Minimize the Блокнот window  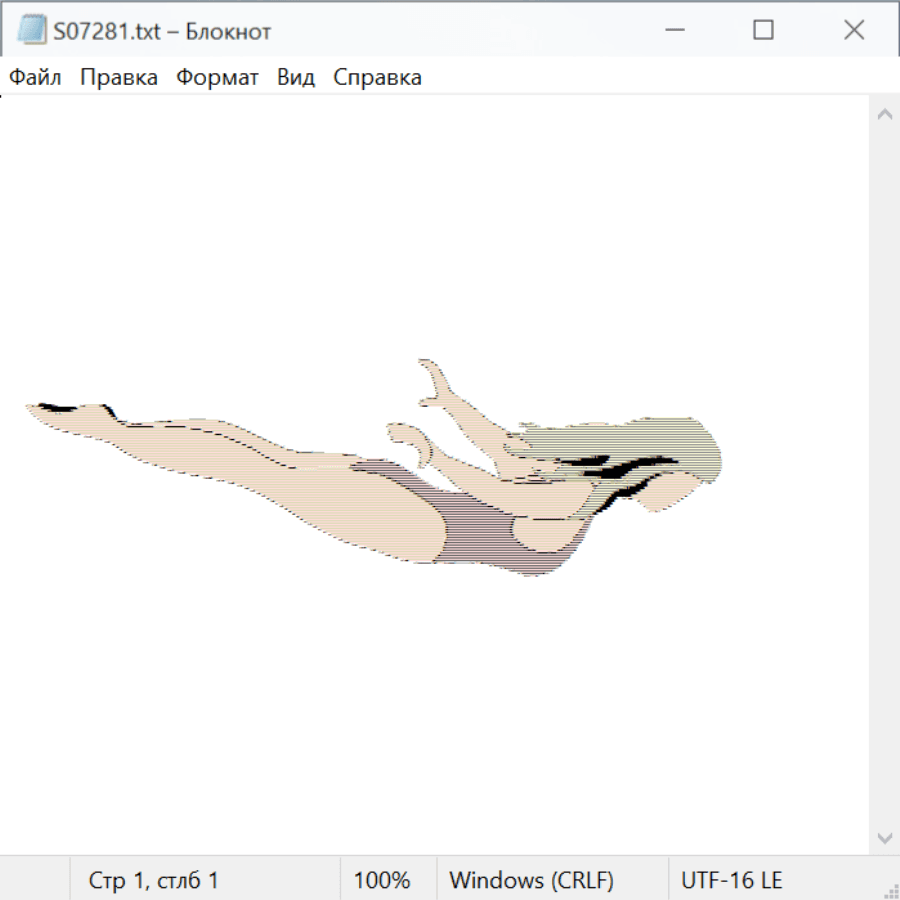tap(674, 31)
